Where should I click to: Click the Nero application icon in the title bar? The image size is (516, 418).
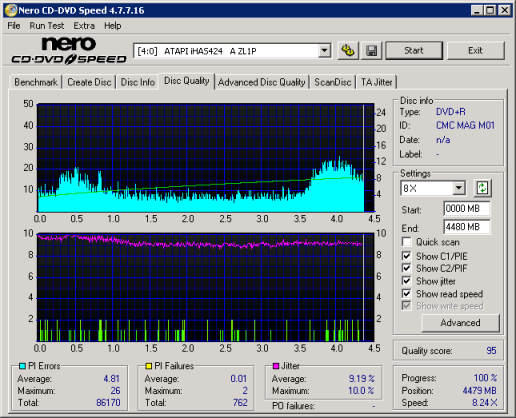click(x=11, y=10)
